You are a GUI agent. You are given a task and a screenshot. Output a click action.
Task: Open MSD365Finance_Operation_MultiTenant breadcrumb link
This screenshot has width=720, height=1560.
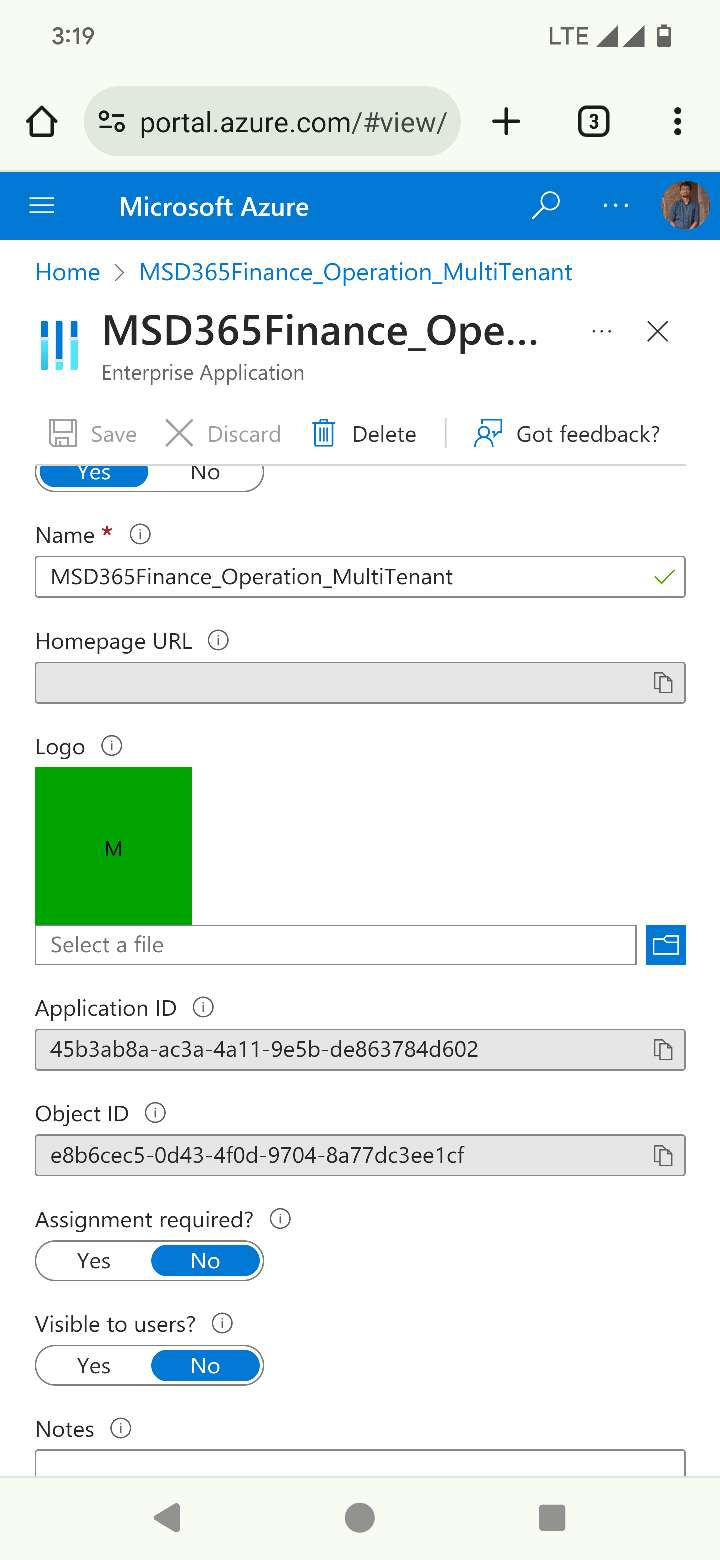[x=356, y=272]
